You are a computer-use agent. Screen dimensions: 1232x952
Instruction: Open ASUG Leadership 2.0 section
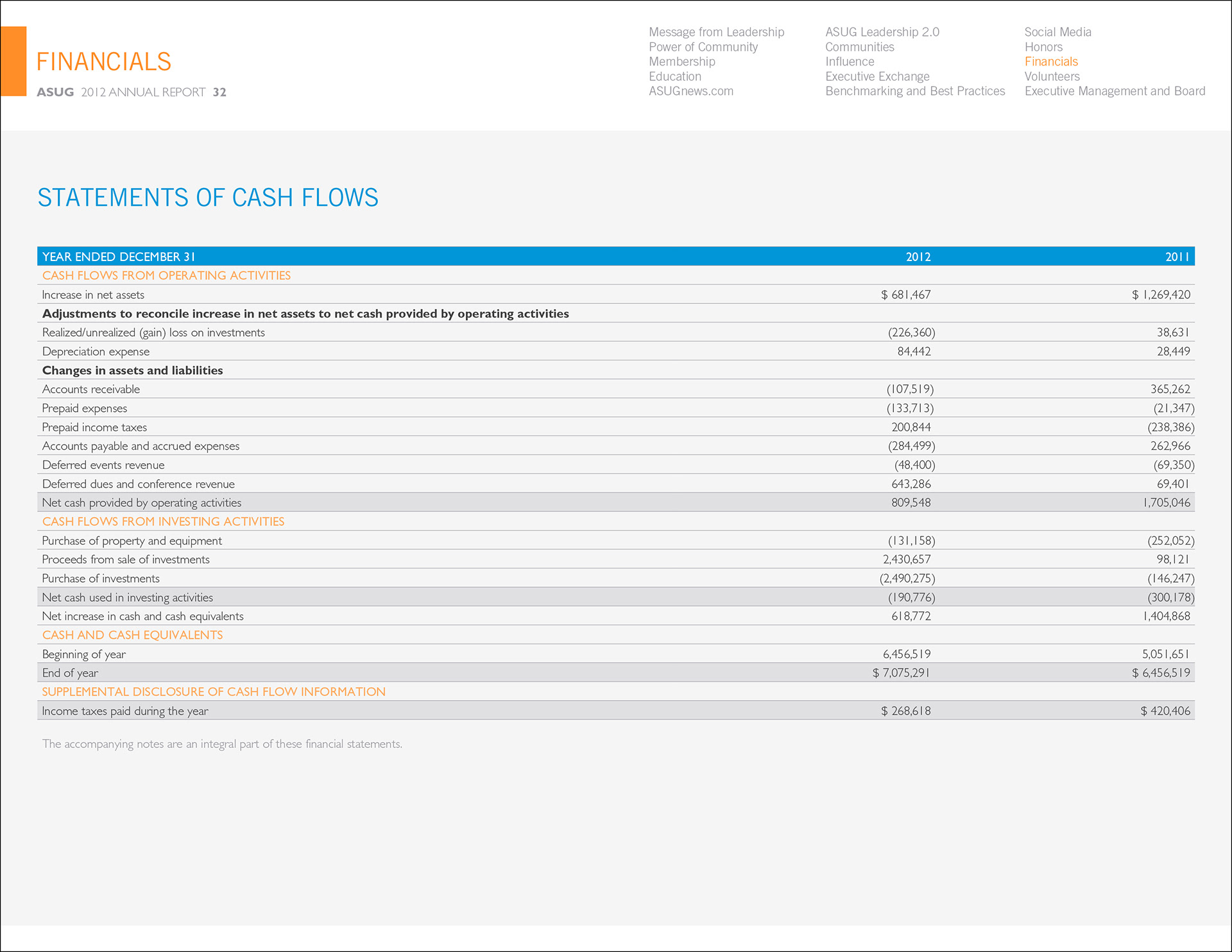882,32
